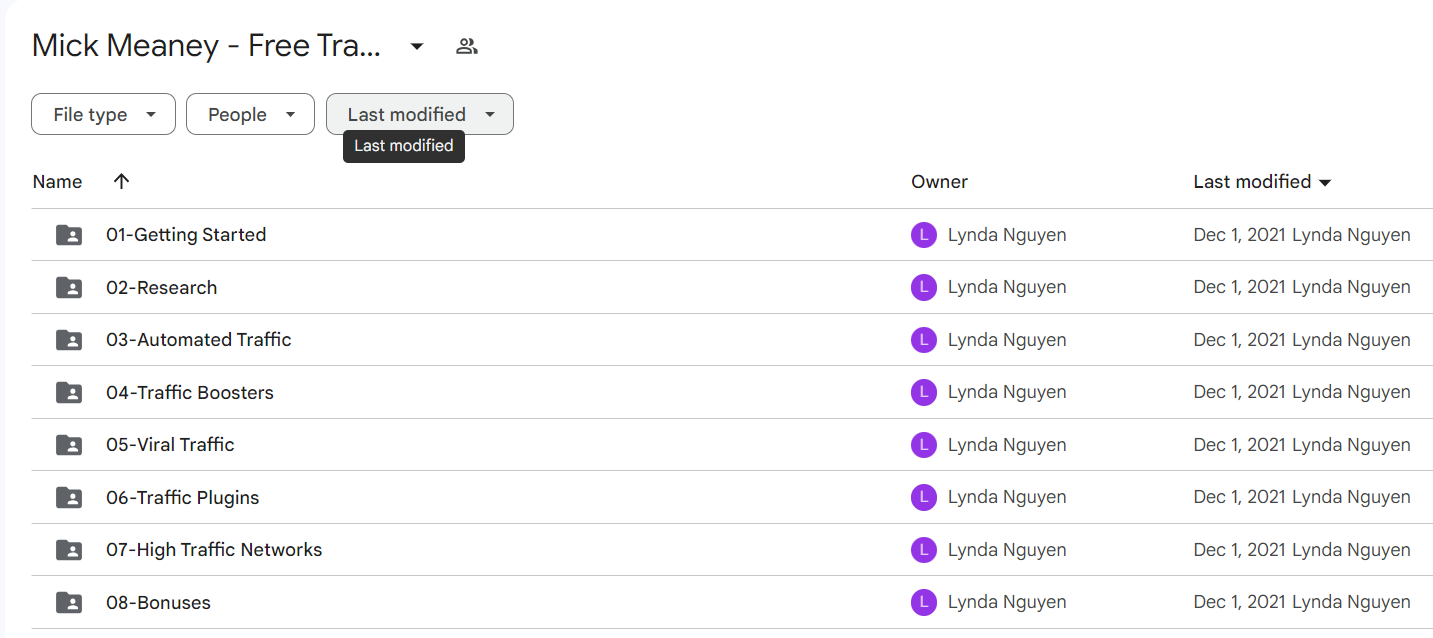Select the 07-High Traffic Networks folder name

pos(214,550)
